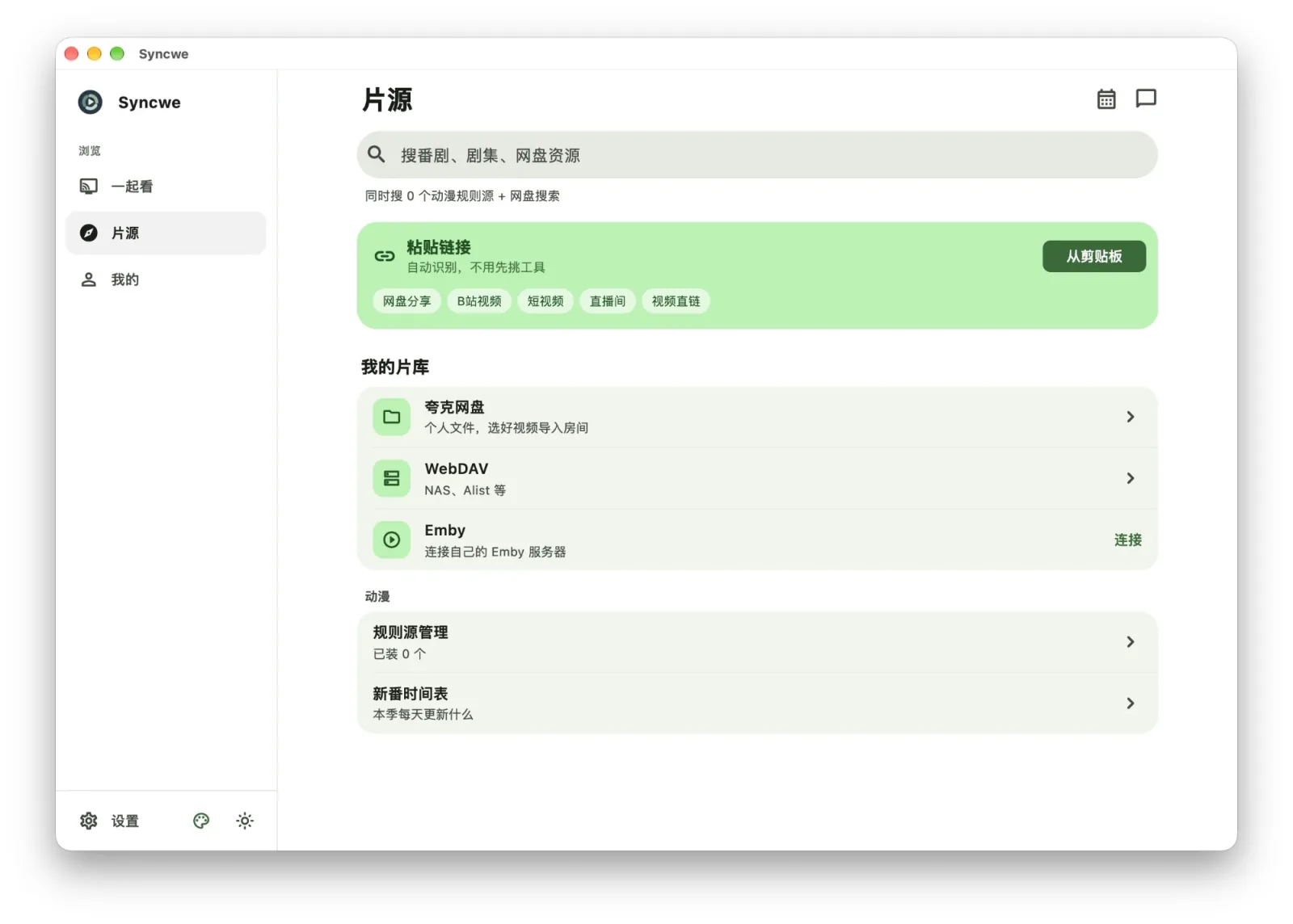Select the 视频直链 chip

coord(676,301)
